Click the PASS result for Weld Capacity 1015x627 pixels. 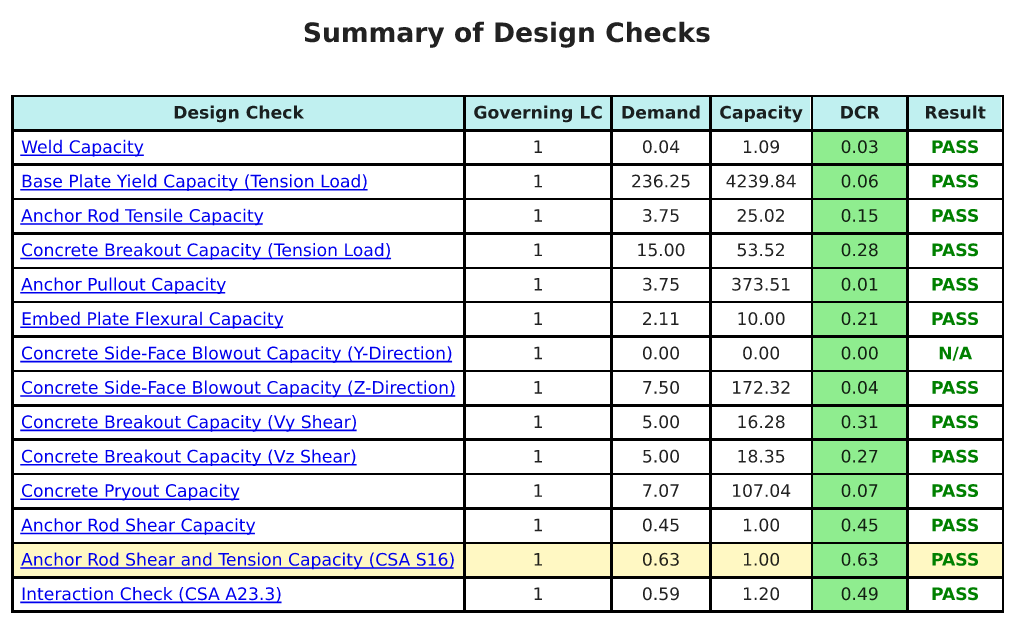click(954, 147)
